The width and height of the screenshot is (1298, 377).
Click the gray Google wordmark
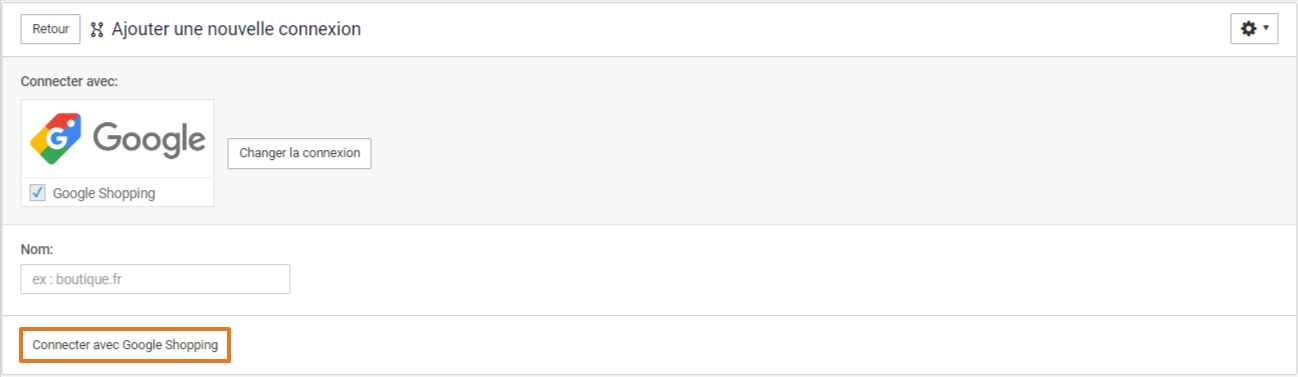click(x=149, y=139)
